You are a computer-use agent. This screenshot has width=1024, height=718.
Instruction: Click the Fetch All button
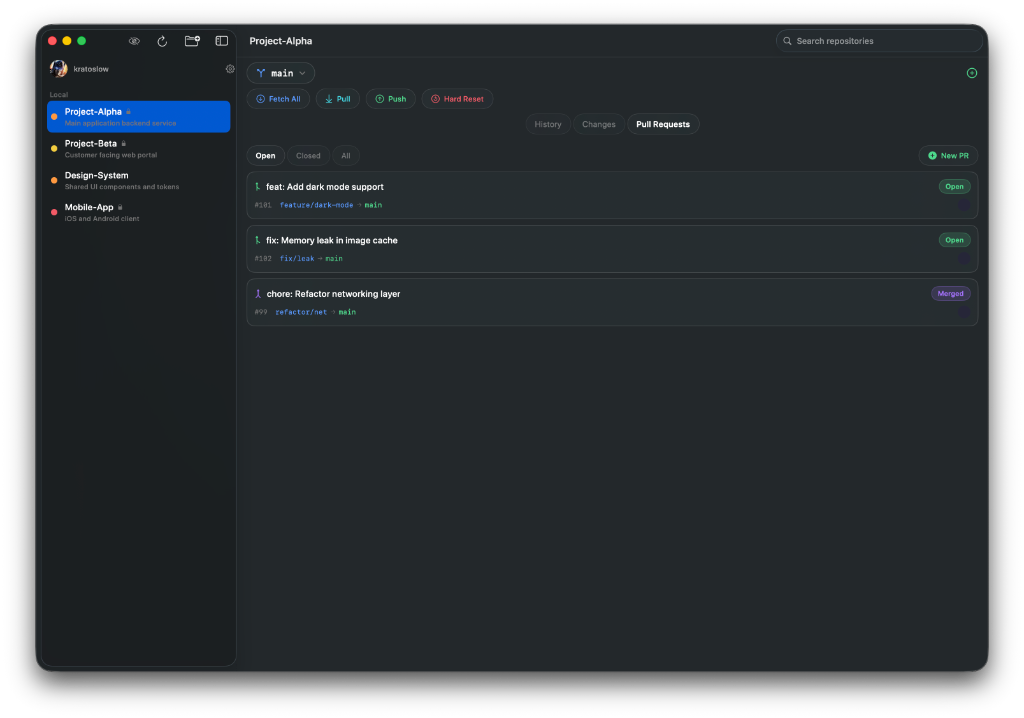(279, 99)
